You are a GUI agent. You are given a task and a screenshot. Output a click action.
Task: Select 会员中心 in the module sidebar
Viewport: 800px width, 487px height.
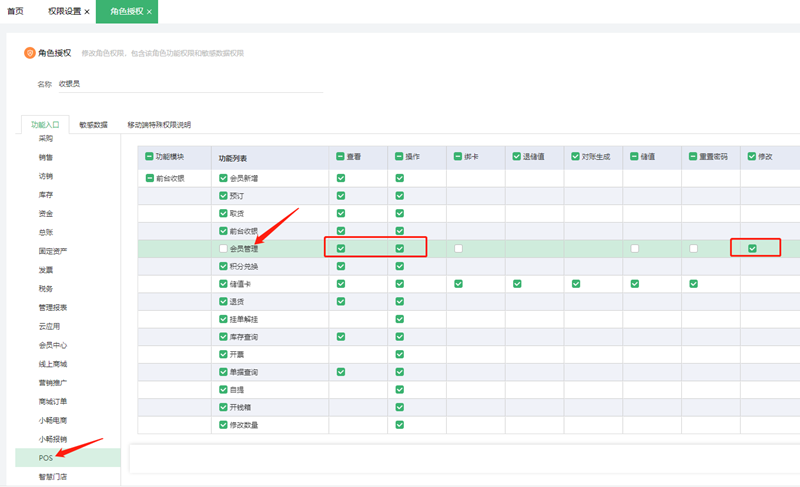(53, 345)
